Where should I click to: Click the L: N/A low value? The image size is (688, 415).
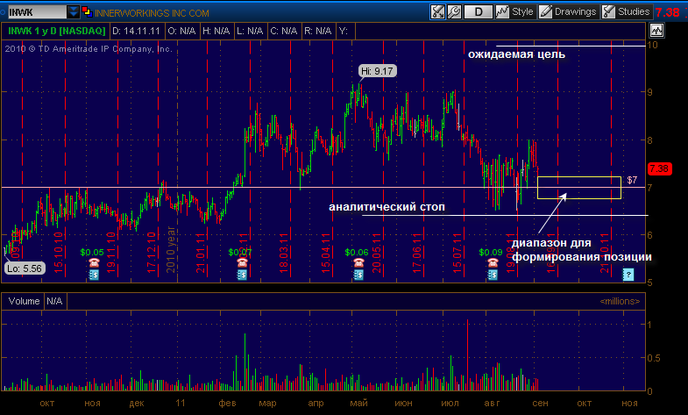pos(250,31)
